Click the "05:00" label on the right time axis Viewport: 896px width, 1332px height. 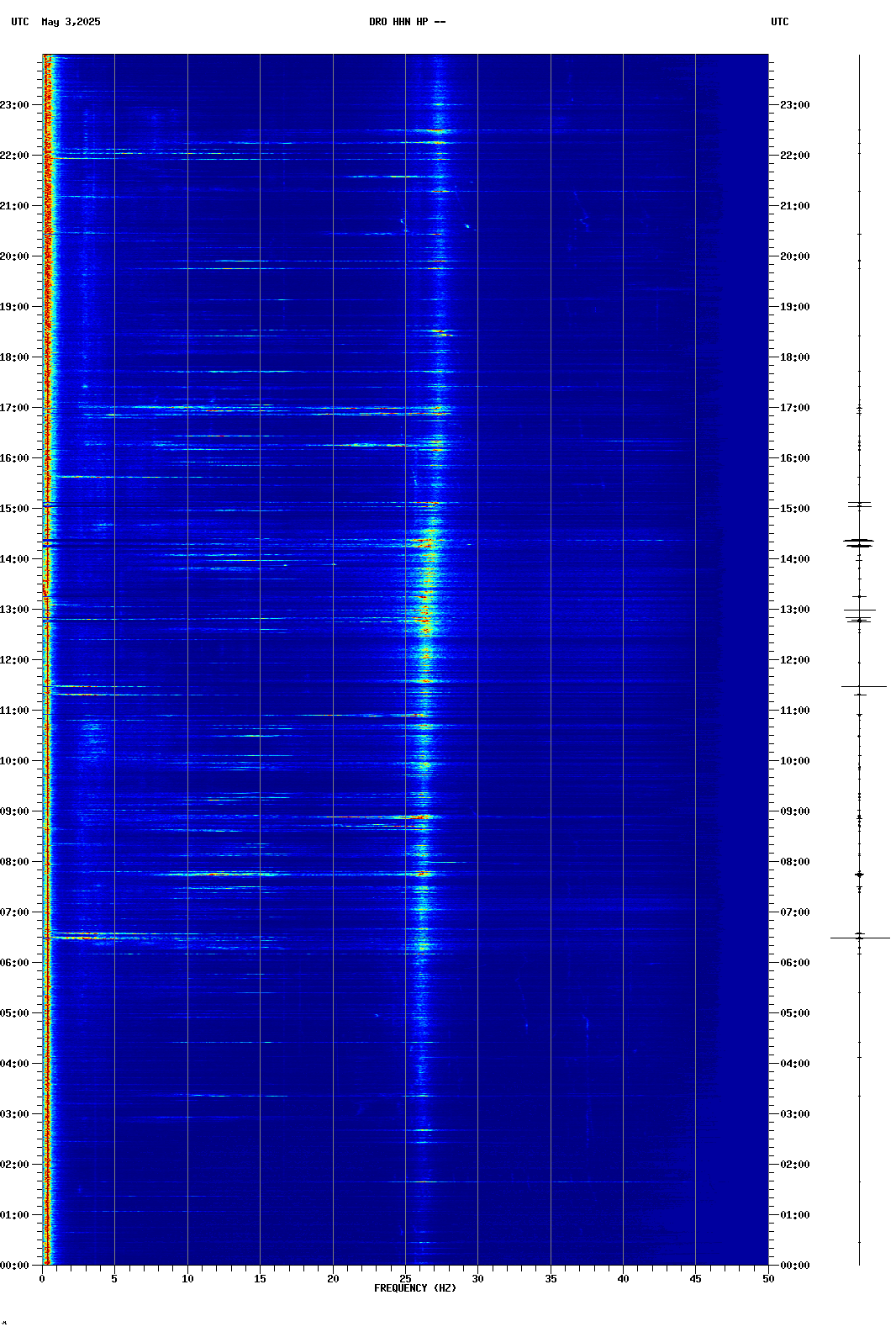[x=795, y=1013]
